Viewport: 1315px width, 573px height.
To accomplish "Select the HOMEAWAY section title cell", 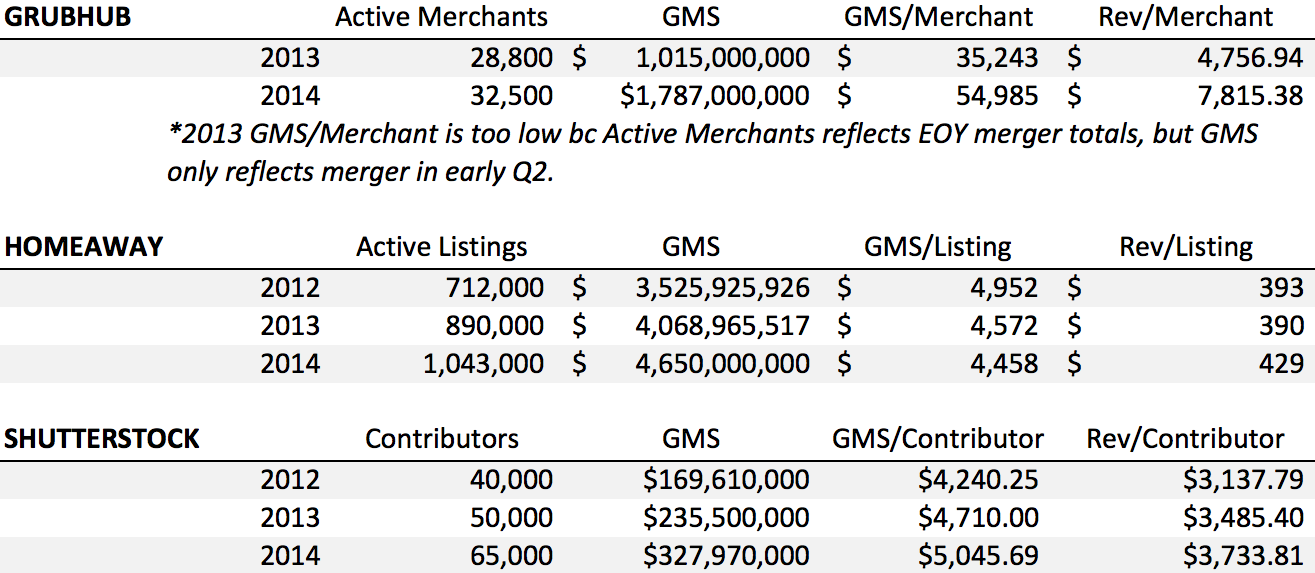I will click(84, 247).
